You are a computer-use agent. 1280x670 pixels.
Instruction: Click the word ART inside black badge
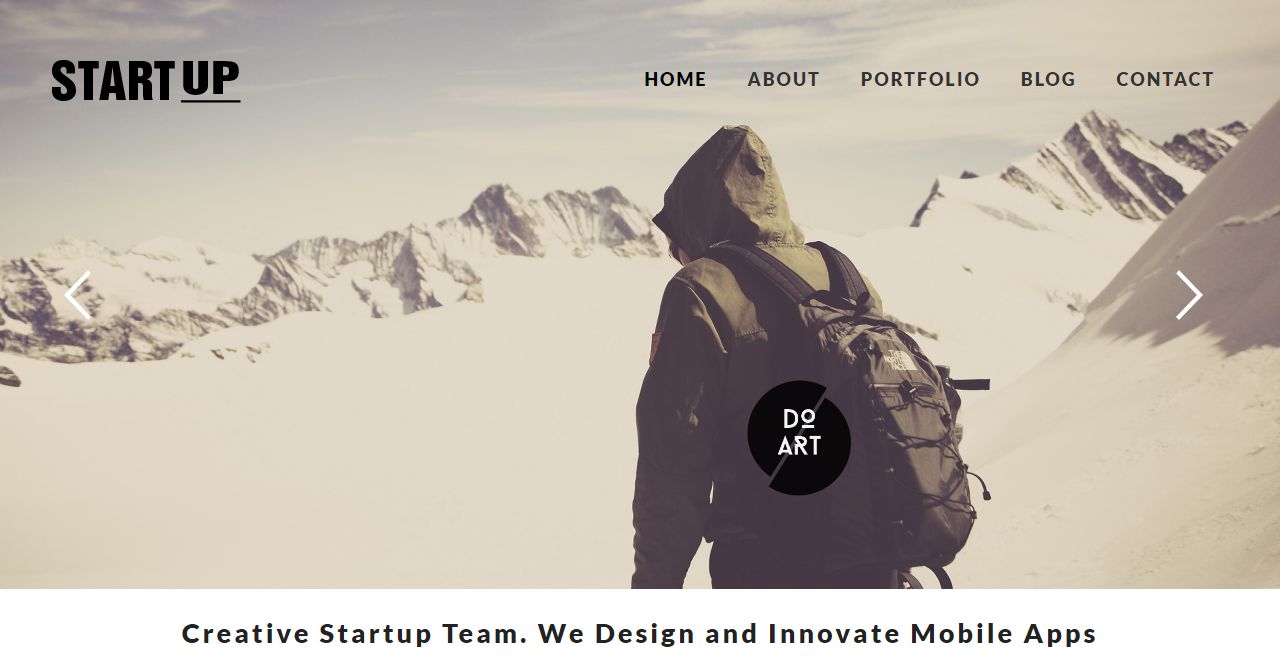(x=799, y=447)
